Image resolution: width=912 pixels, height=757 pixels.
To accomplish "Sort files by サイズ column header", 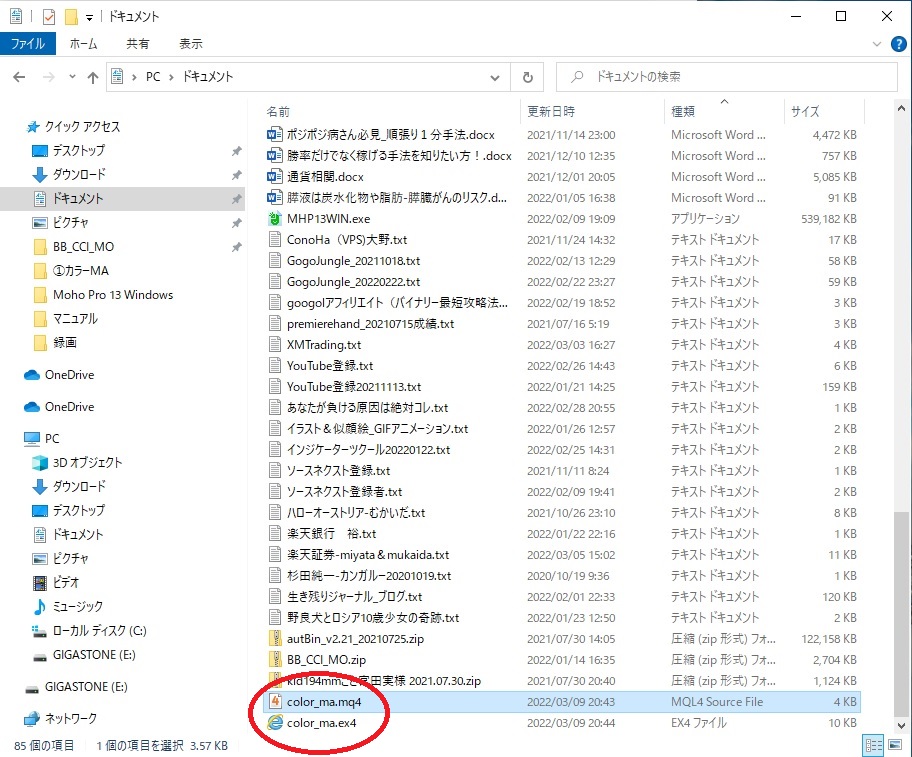I will tap(805, 111).
